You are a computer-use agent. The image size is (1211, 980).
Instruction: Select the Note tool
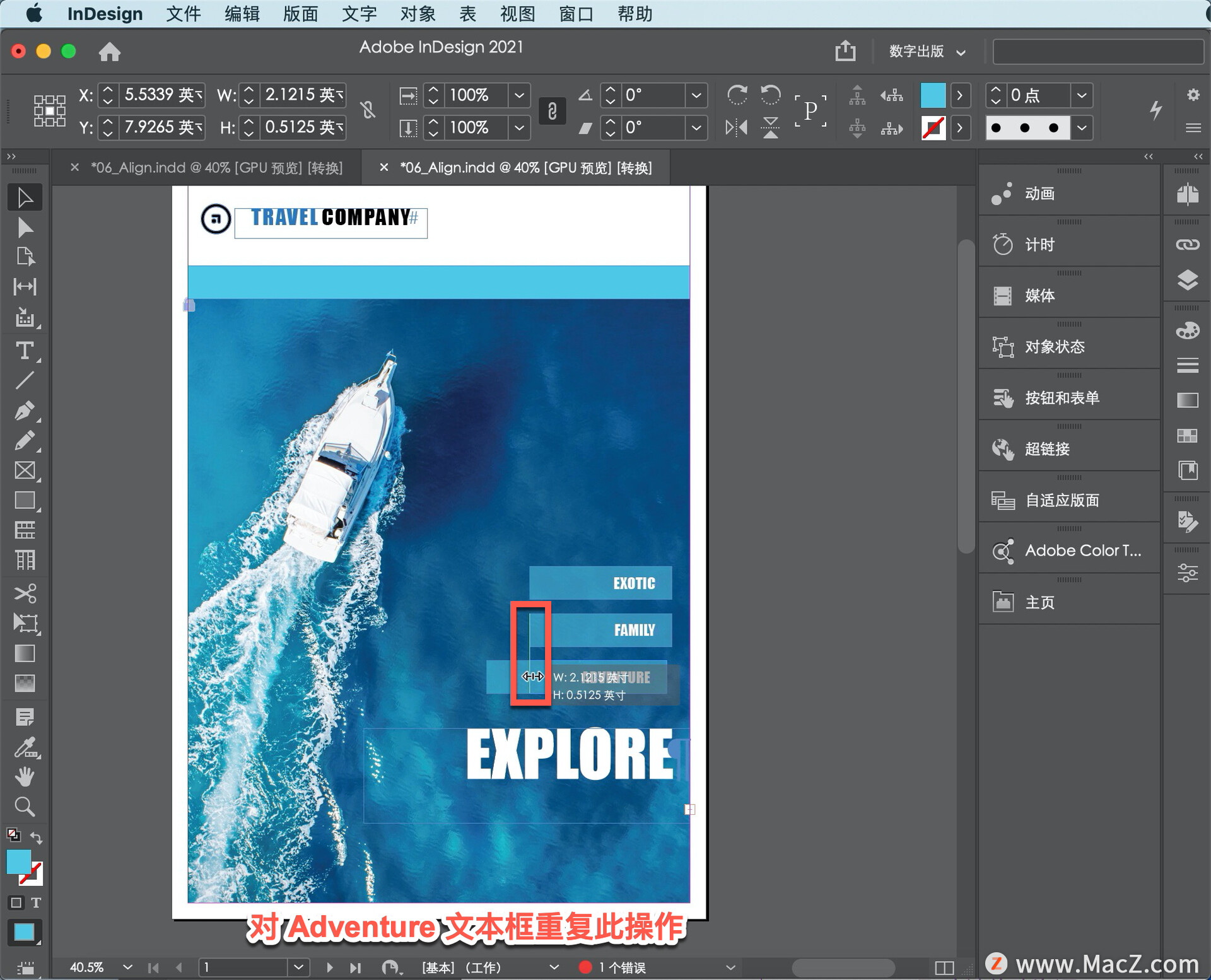[25, 717]
